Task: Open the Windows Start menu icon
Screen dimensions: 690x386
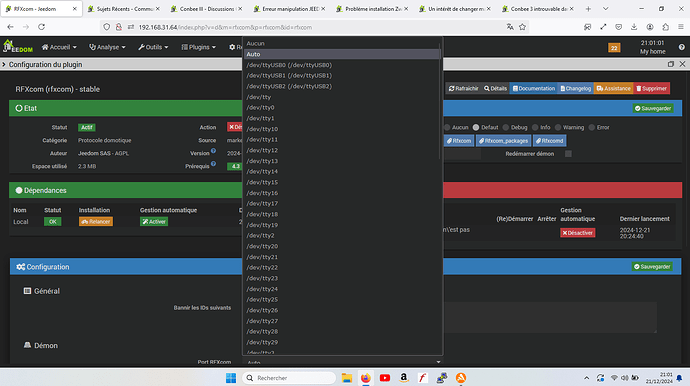Action: (x=231, y=378)
